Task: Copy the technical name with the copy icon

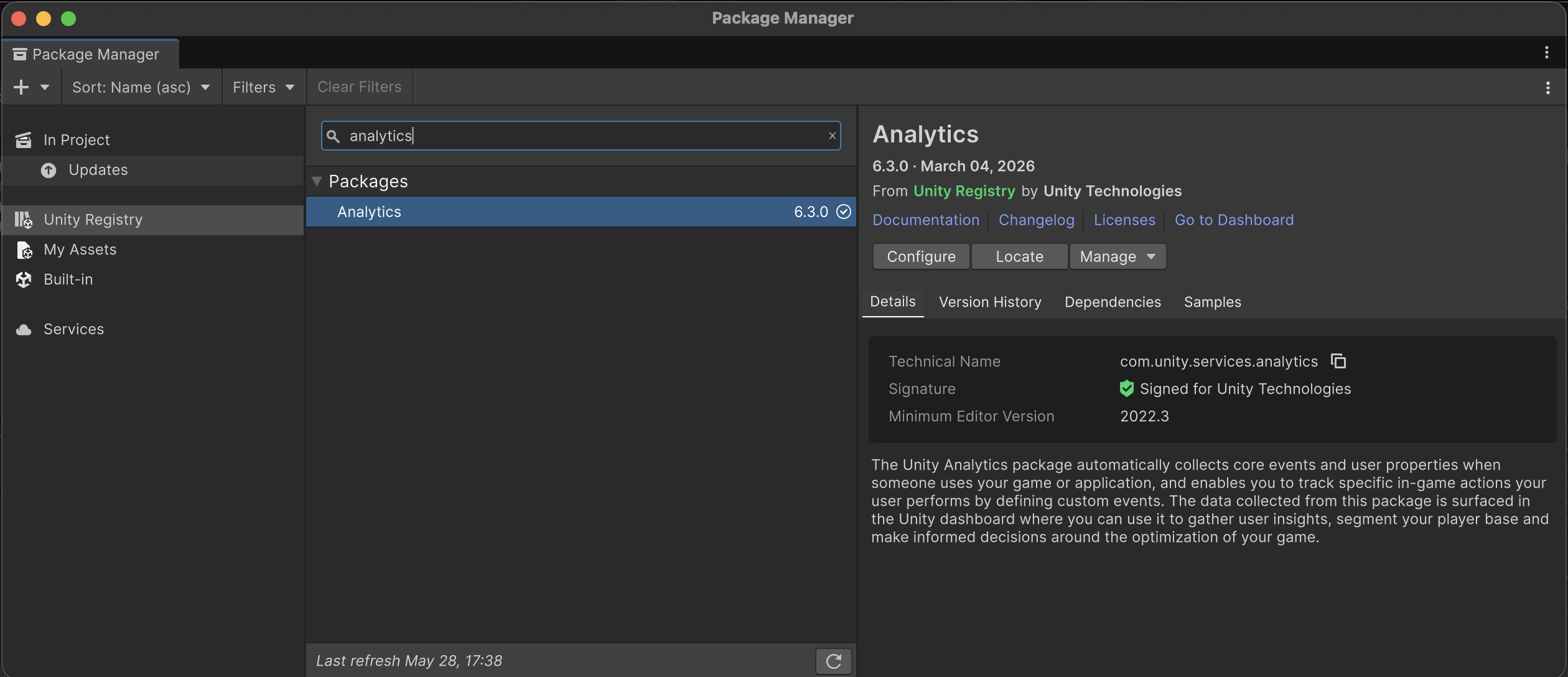Action: click(1338, 361)
